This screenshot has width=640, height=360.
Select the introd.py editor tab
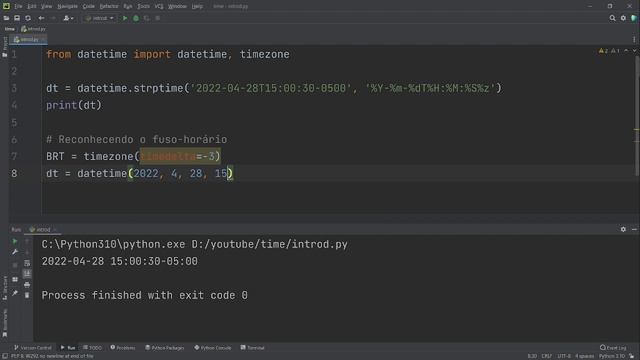pos(29,40)
